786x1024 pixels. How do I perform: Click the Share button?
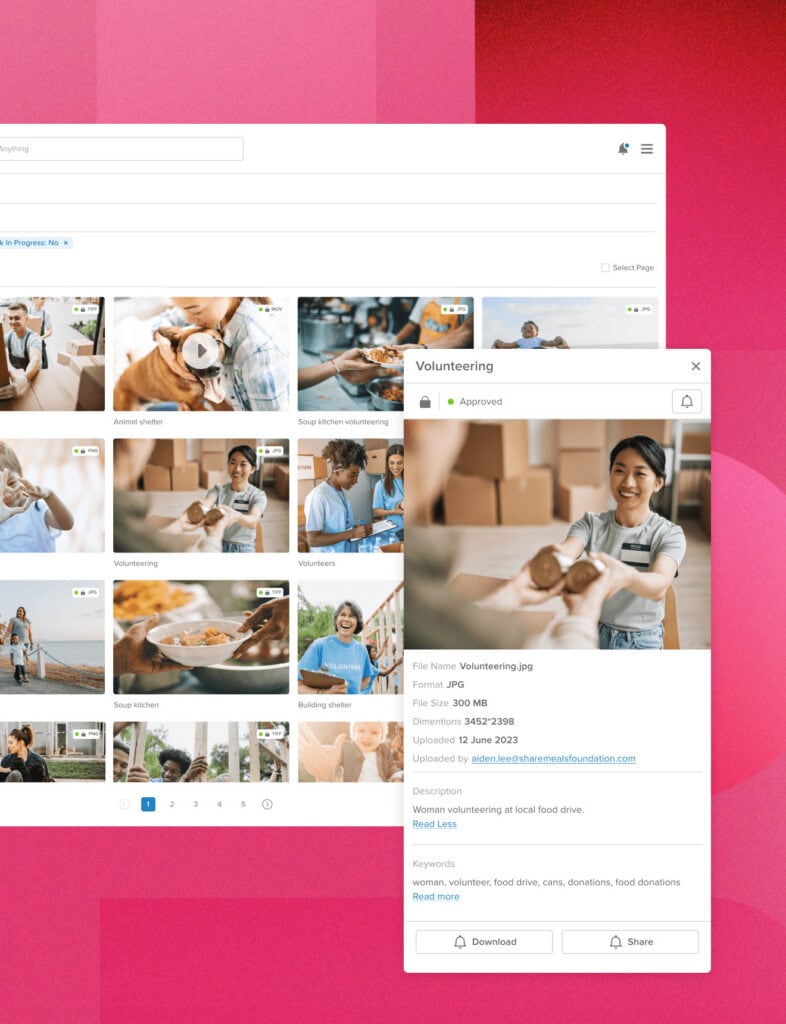pyautogui.click(x=630, y=942)
